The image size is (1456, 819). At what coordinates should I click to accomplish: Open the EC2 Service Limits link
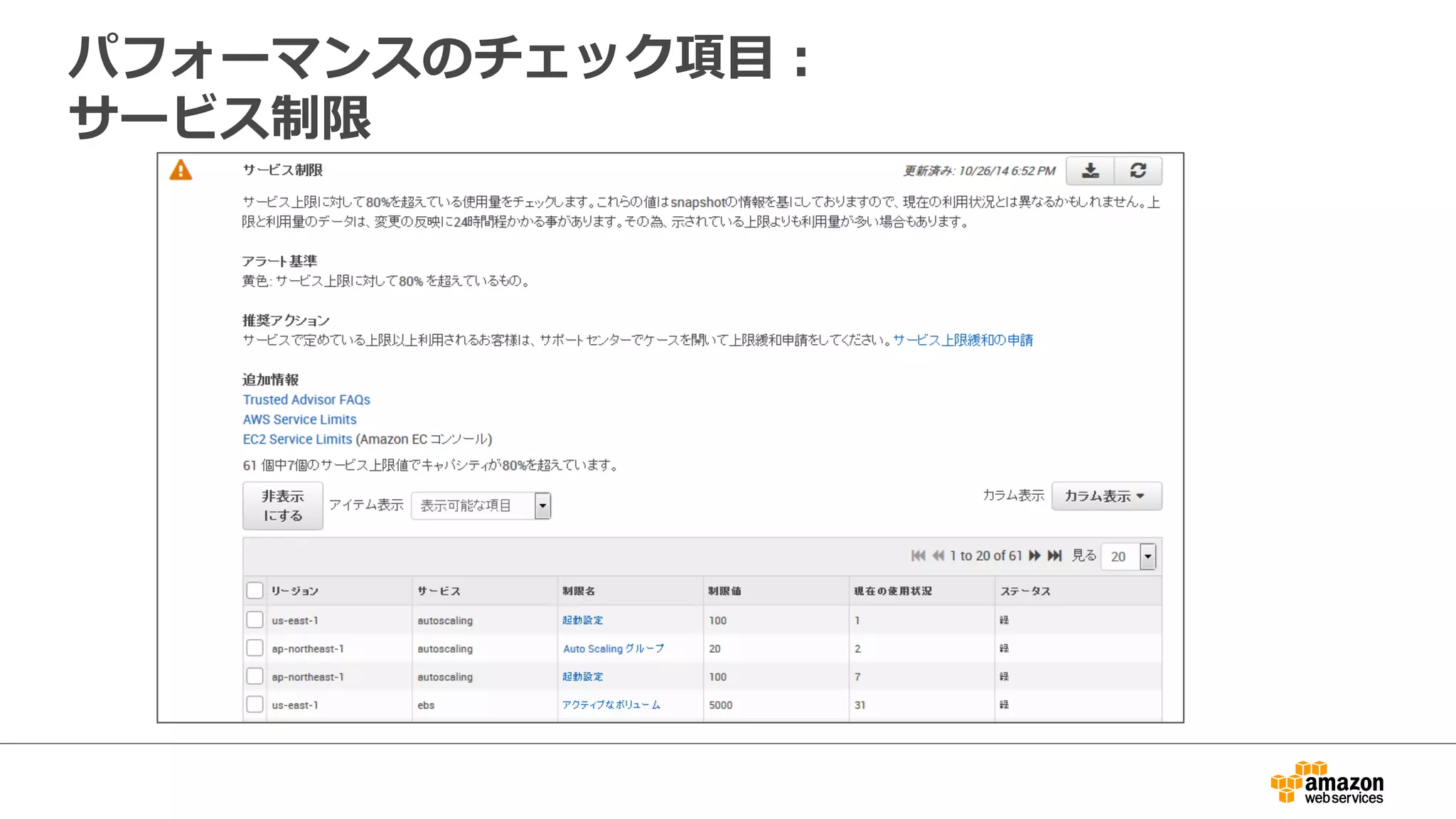pos(297,439)
